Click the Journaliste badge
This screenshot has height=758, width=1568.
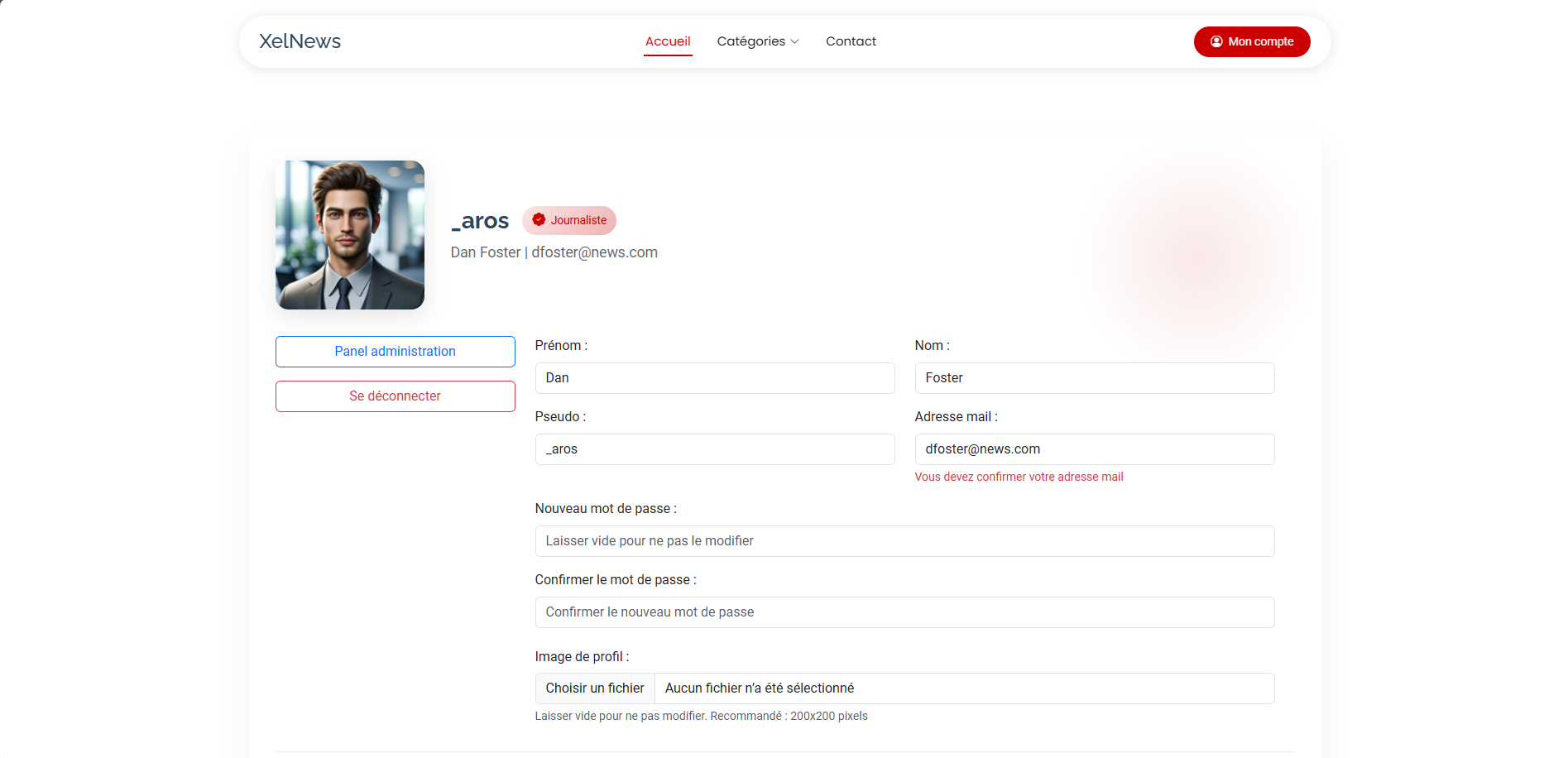(569, 220)
